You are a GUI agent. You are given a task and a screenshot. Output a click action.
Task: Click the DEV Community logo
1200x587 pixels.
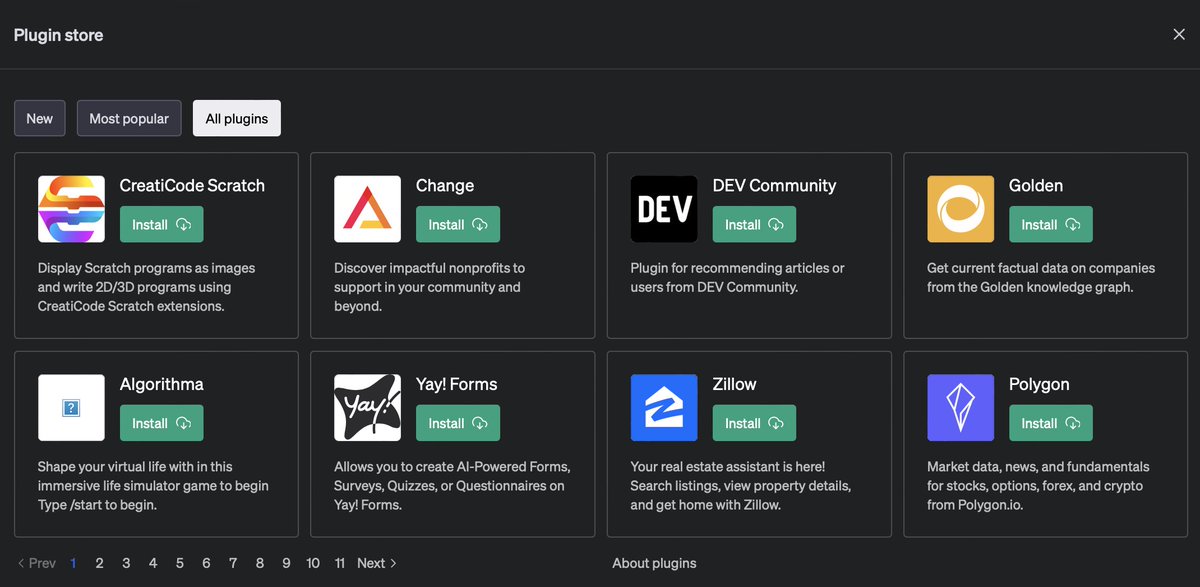(x=664, y=209)
